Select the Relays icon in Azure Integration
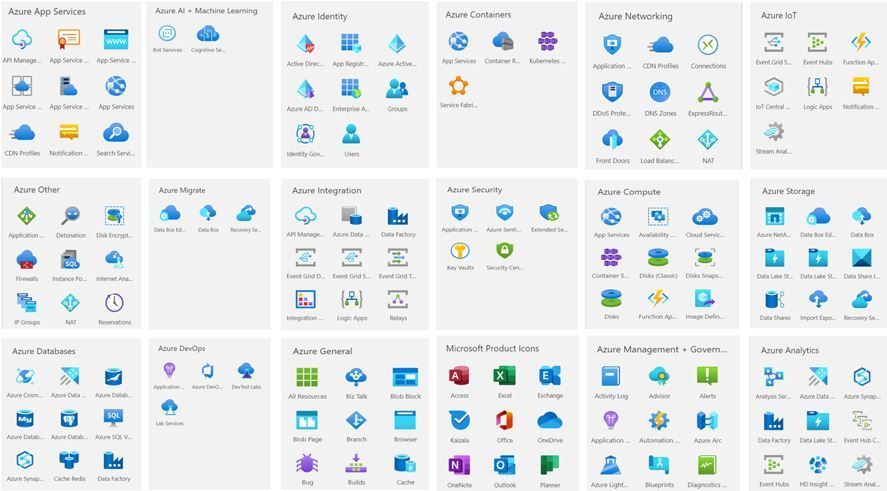The image size is (887, 491). [x=398, y=299]
